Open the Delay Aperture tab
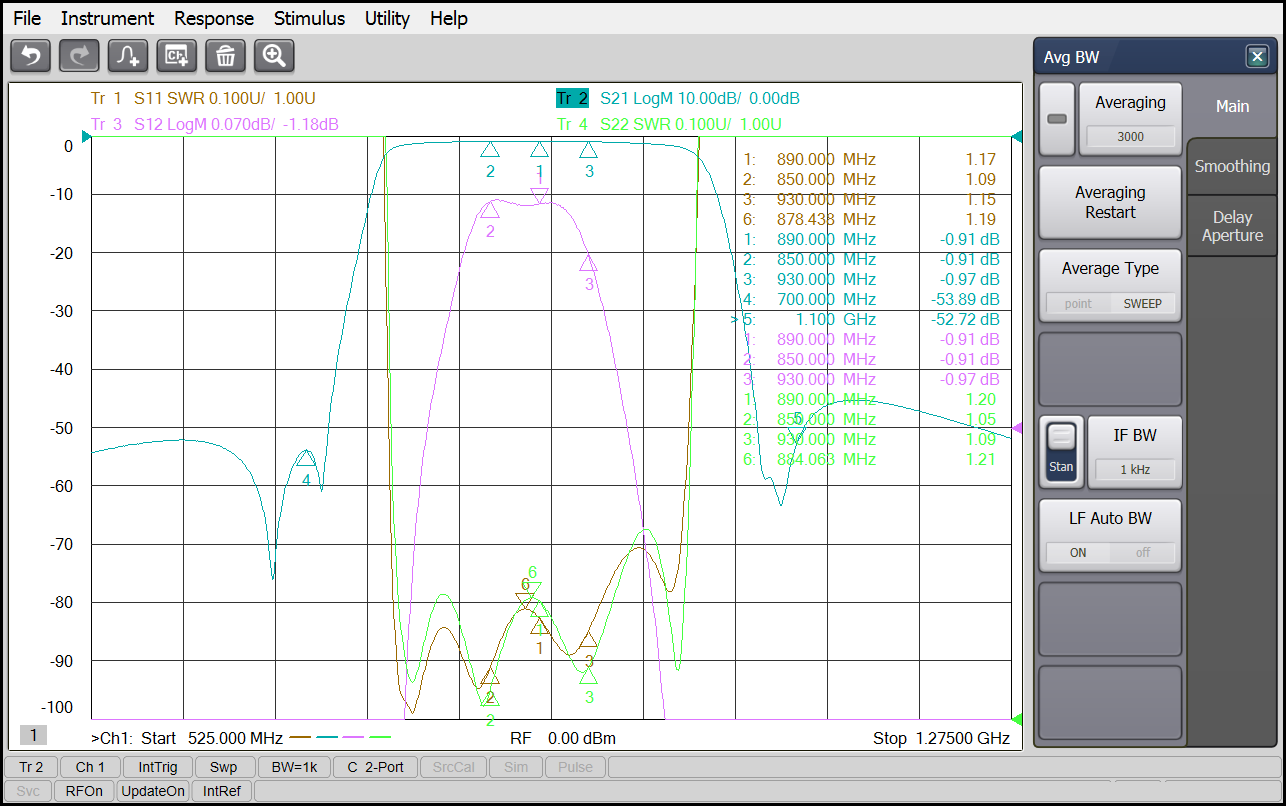1286x806 pixels. 1232,226
